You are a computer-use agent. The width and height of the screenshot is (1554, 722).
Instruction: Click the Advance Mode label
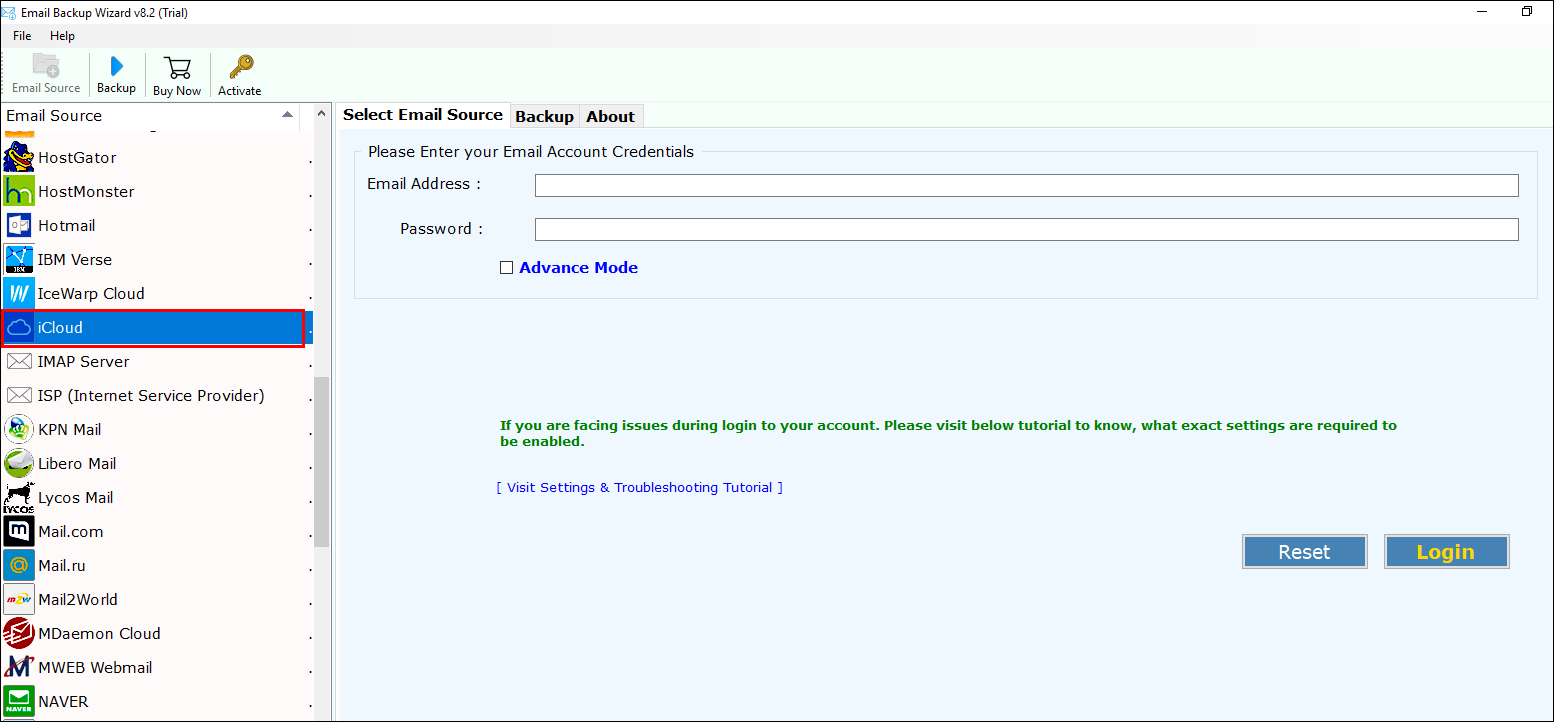(578, 268)
